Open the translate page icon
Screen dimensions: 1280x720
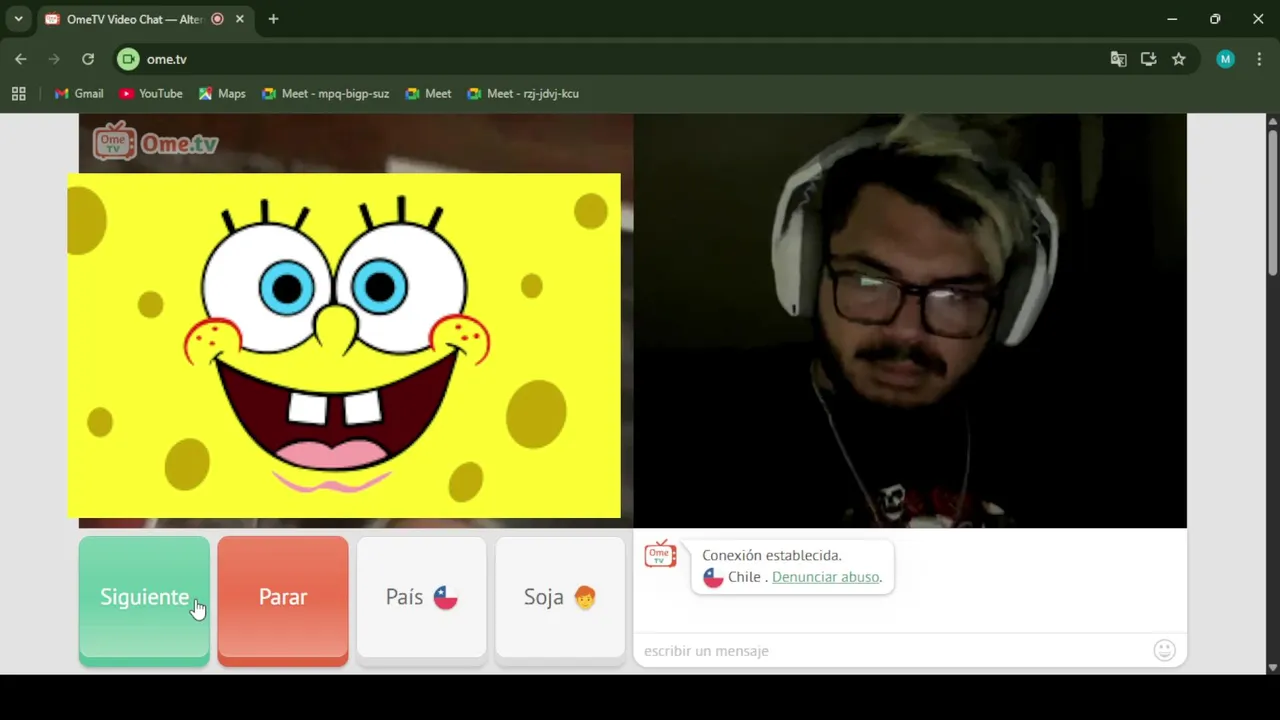coord(1118,59)
